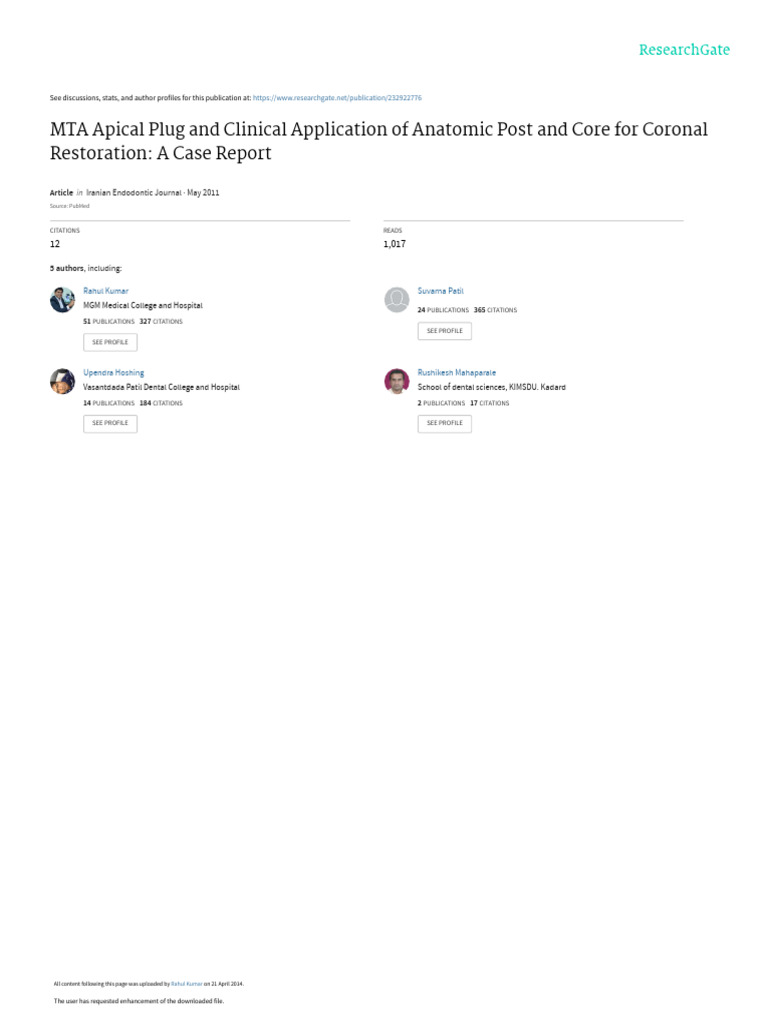Open Suvarna Patil's author name link
The height and width of the screenshot is (1024, 768).
tap(440, 291)
